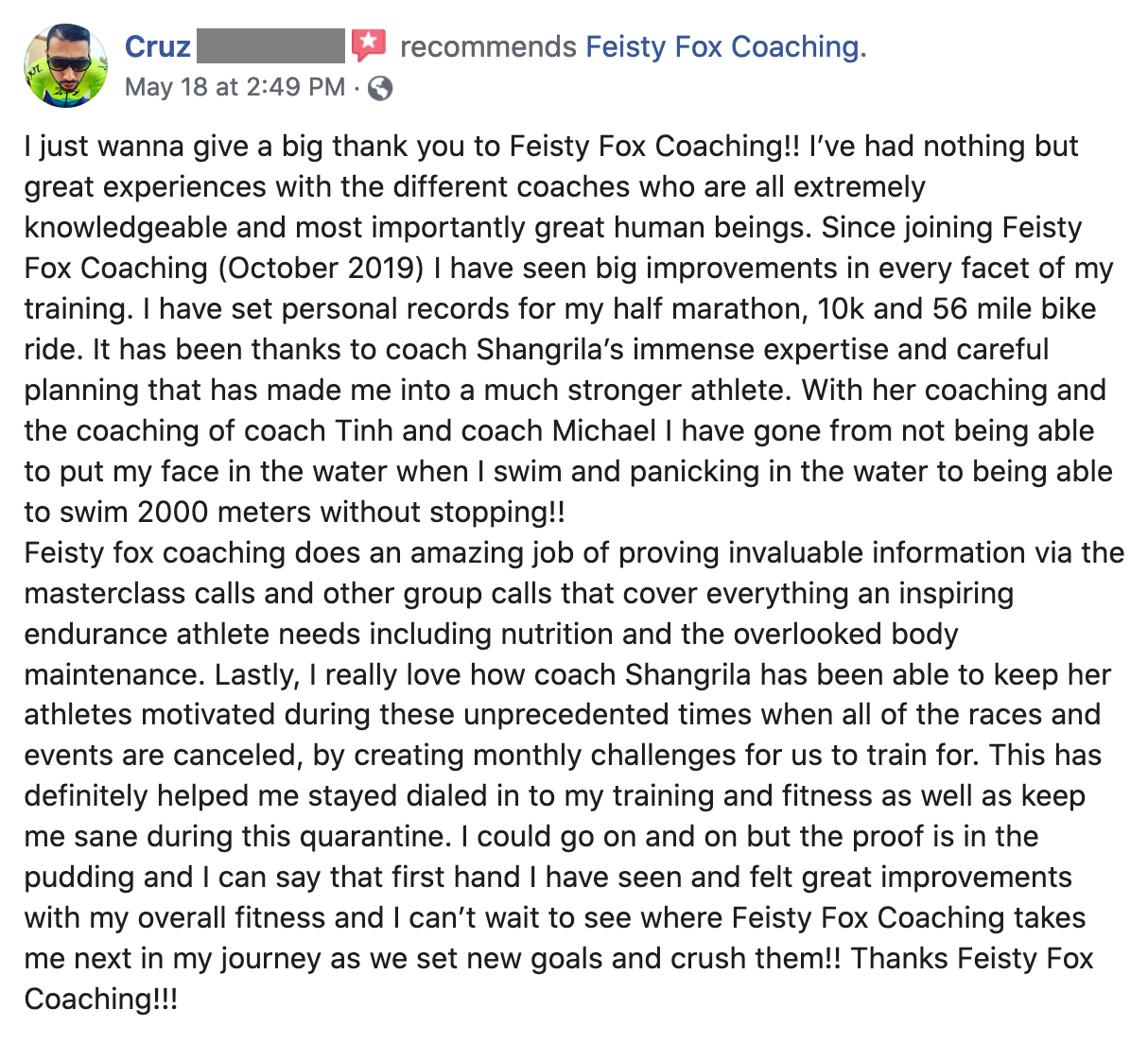1148x1044 pixels.
Task: Click the final word "Coaching!!!" ending the review
Action: [x=101, y=999]
